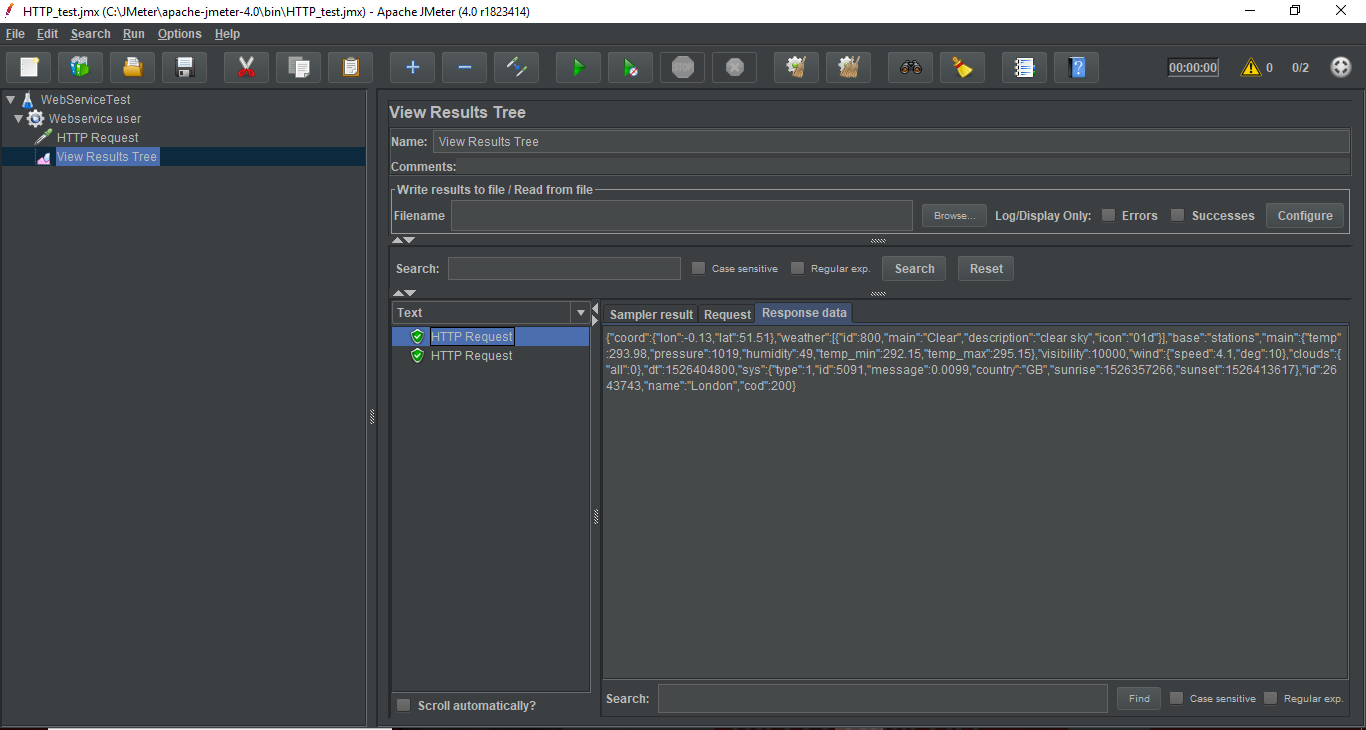The height and width of the screenshot is (730, 1366).
Task: Click the 0/2 thread count indicator
Action: click(x=1300, y=68)
